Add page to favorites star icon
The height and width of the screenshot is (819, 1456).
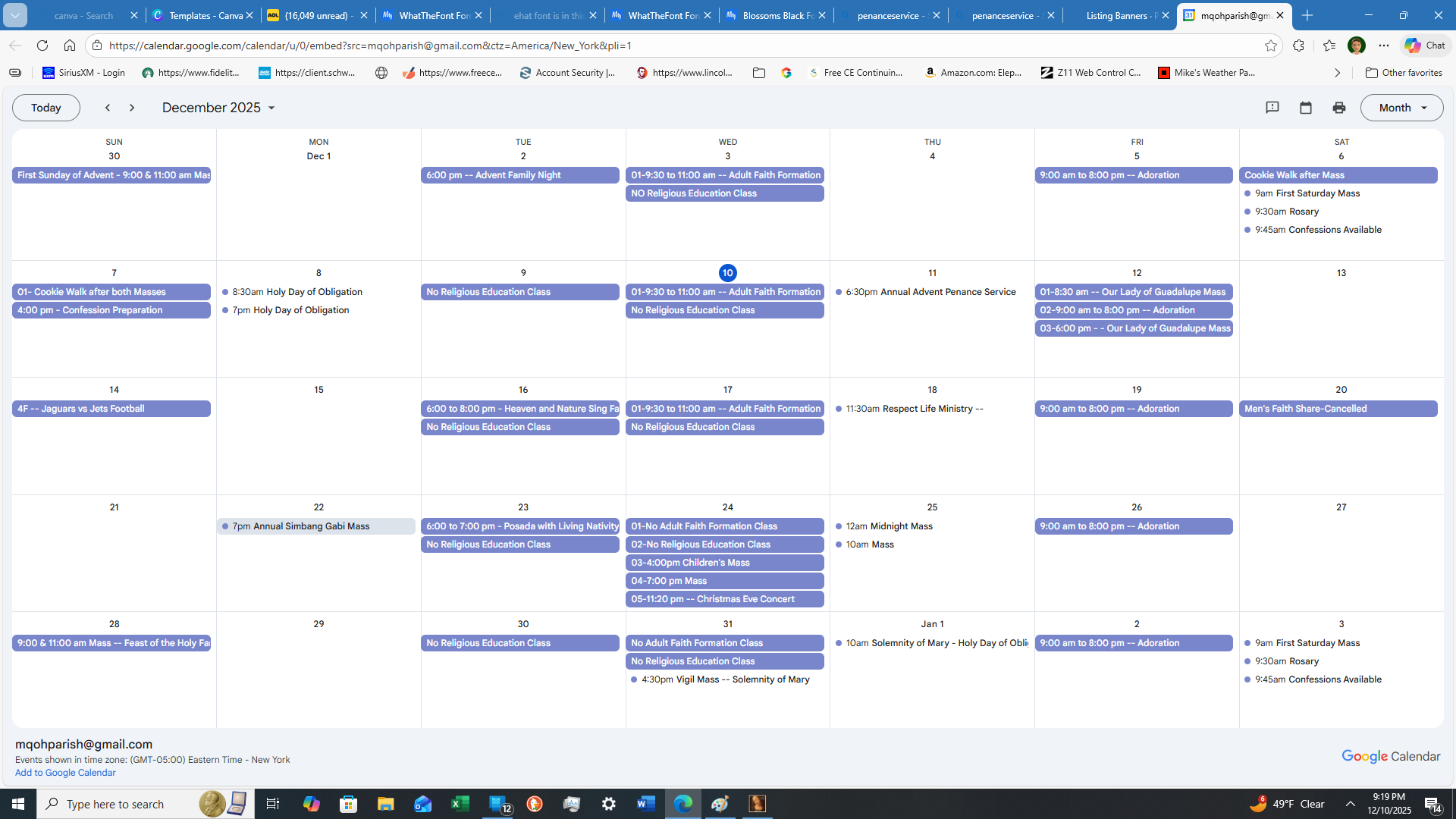1270,45
